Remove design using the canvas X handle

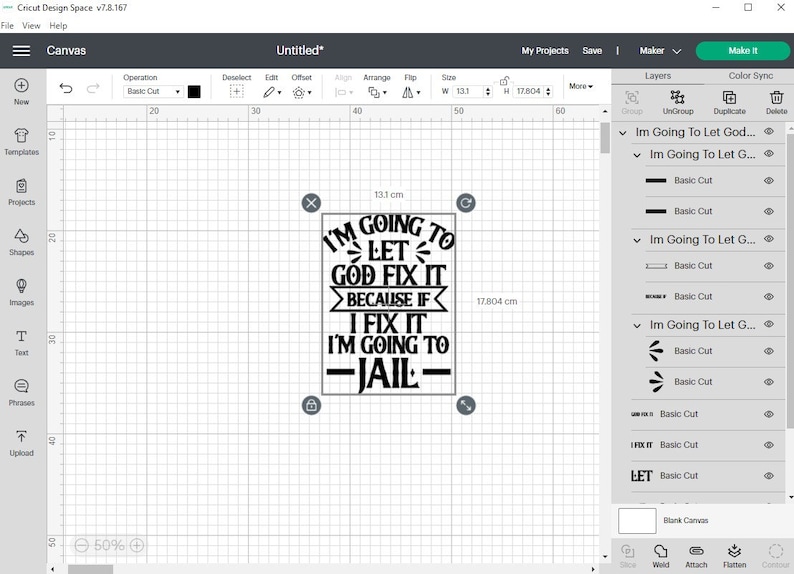click(x=311, y=203)
